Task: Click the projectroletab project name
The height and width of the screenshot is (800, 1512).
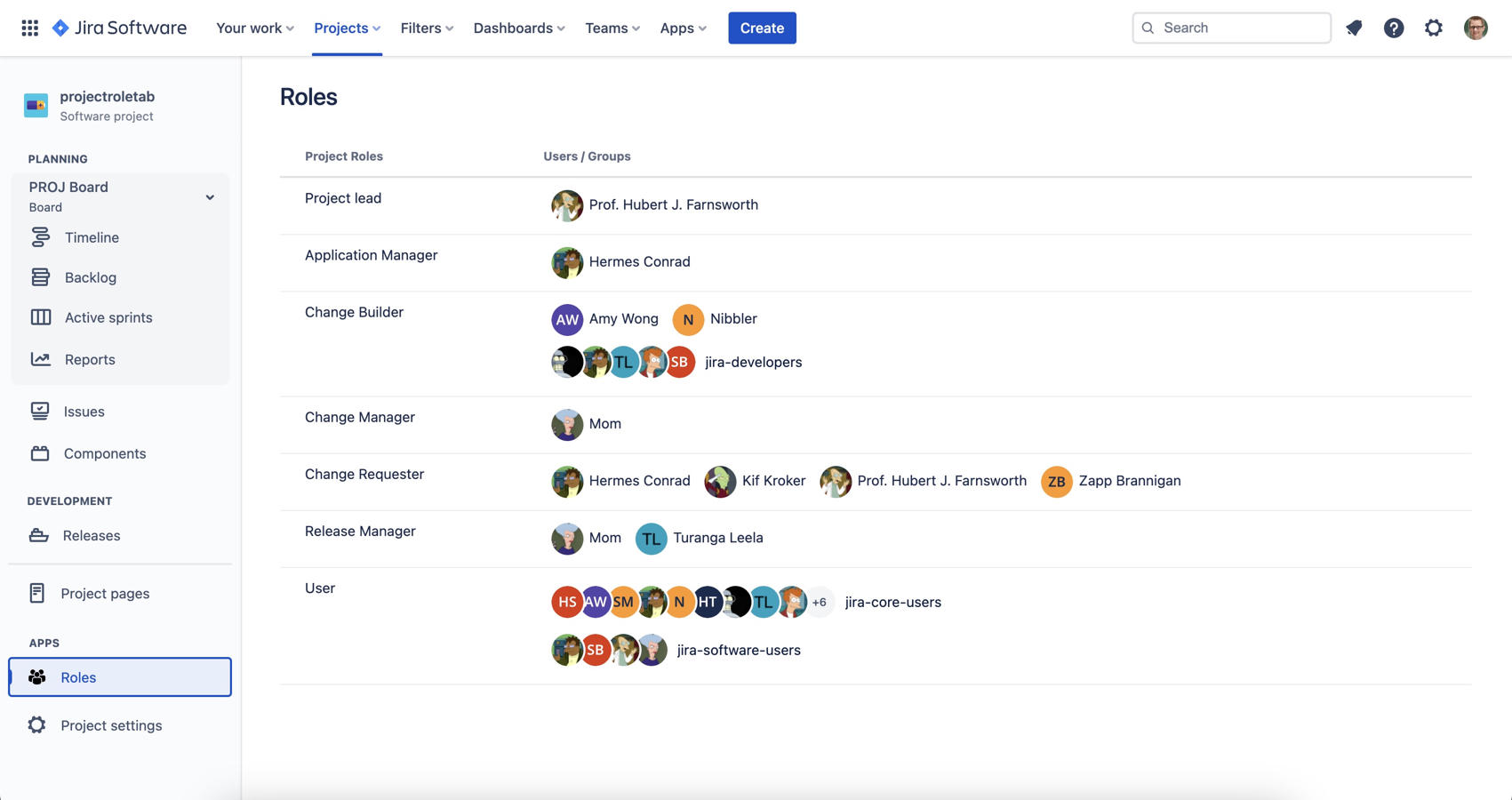Action: click(108, 96)
